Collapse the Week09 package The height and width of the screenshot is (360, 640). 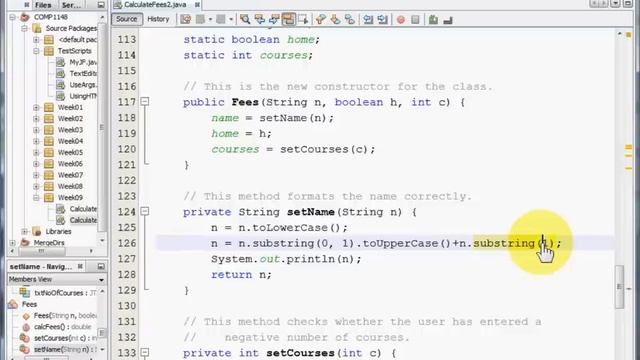[36, 198]
